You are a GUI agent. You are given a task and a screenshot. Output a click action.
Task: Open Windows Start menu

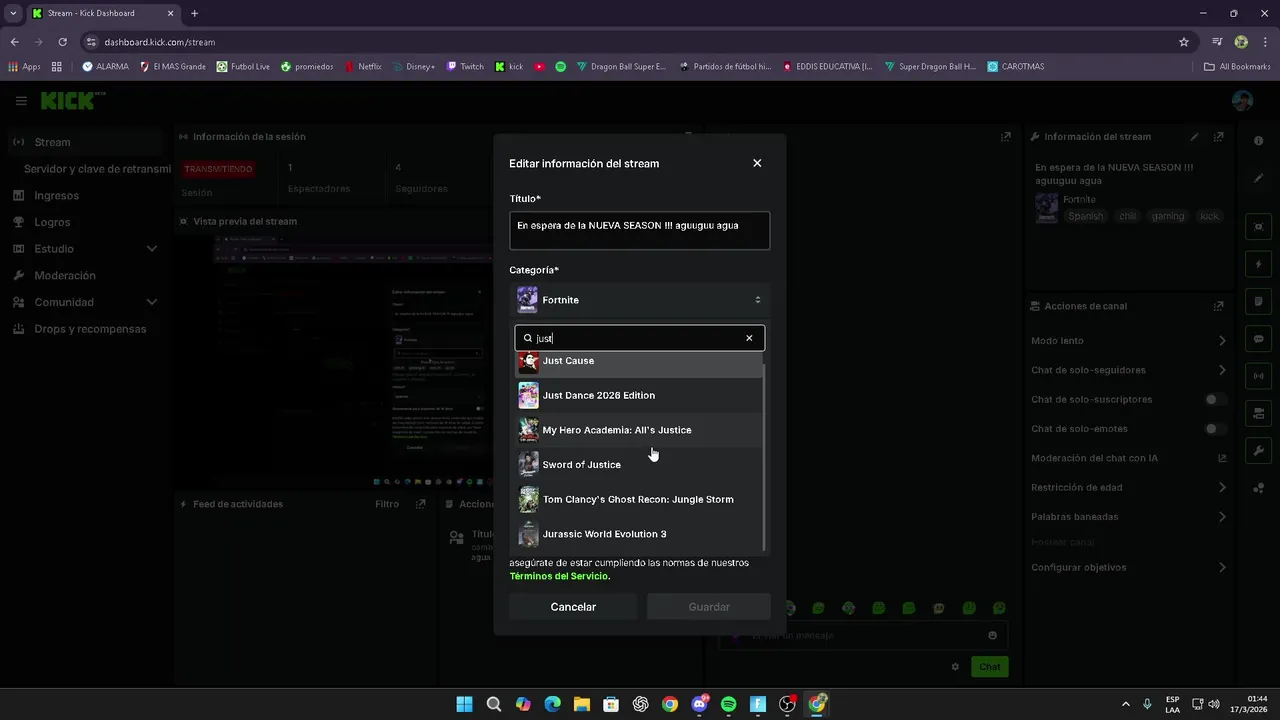pos(464,704)
